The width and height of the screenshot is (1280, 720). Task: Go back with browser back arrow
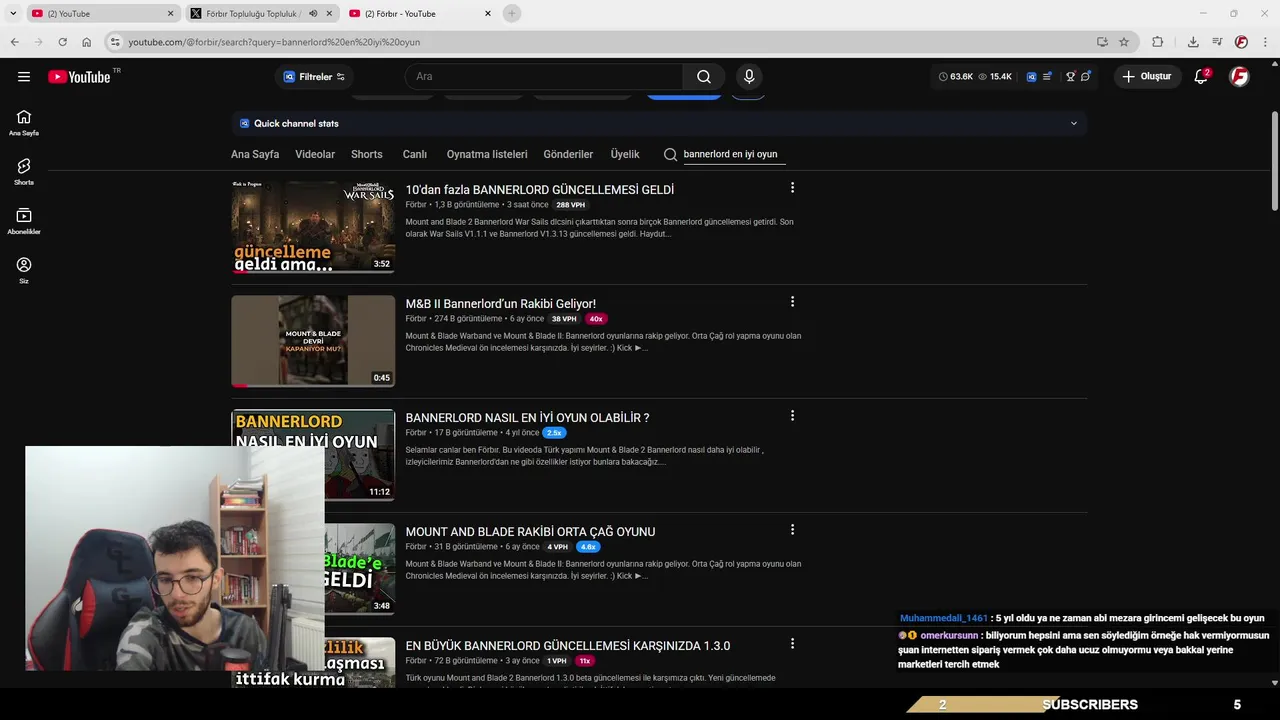(x=14, y=42)
